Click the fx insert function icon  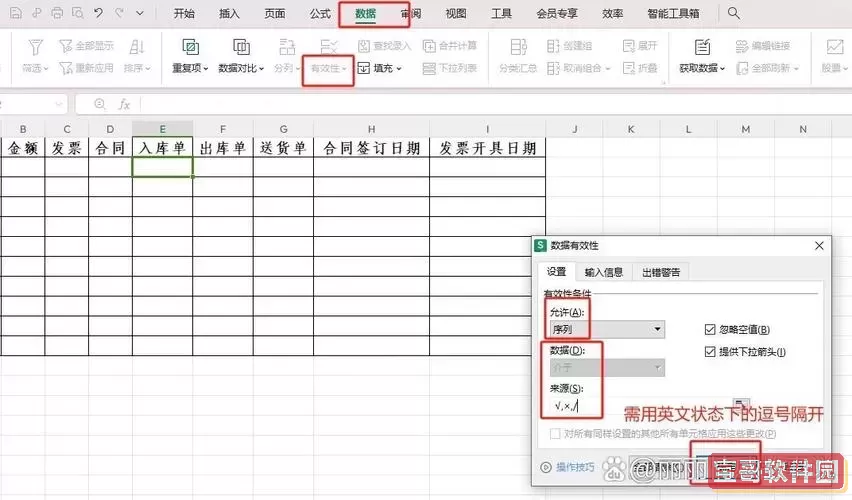click(124, 104)
